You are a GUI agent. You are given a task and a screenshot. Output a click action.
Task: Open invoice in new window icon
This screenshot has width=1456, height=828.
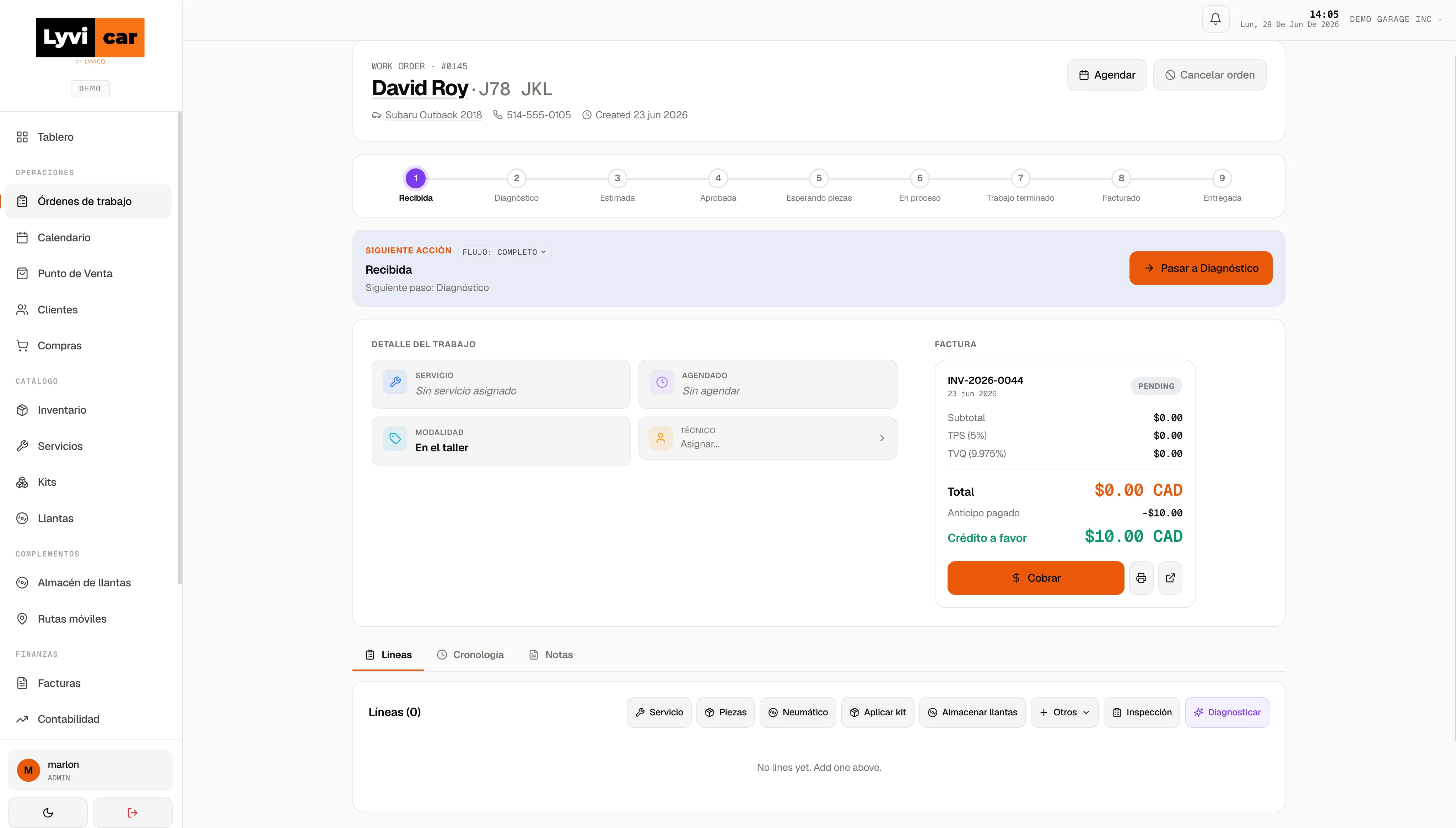(1170, 578)
